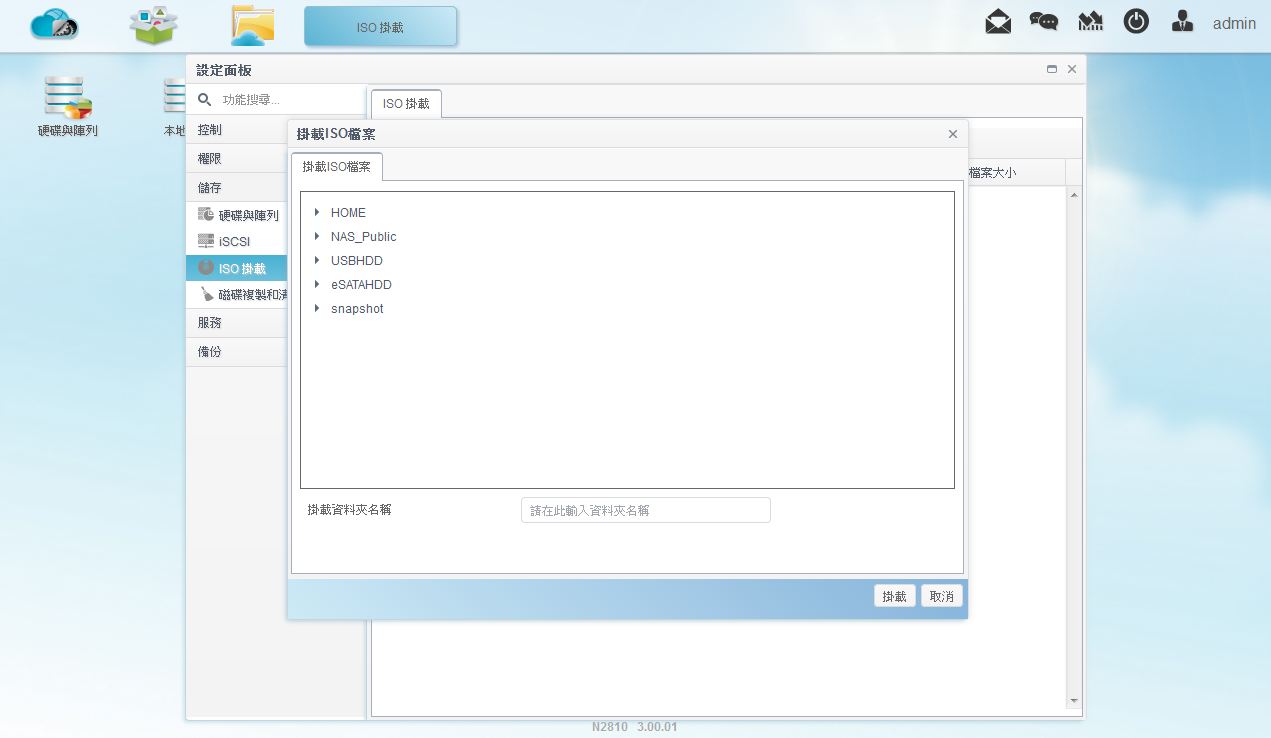Viewport: 1271px width, 738px height.
Task: Close the 掛載ISO檔案 dialog
Action: click(x=953, y=134)
